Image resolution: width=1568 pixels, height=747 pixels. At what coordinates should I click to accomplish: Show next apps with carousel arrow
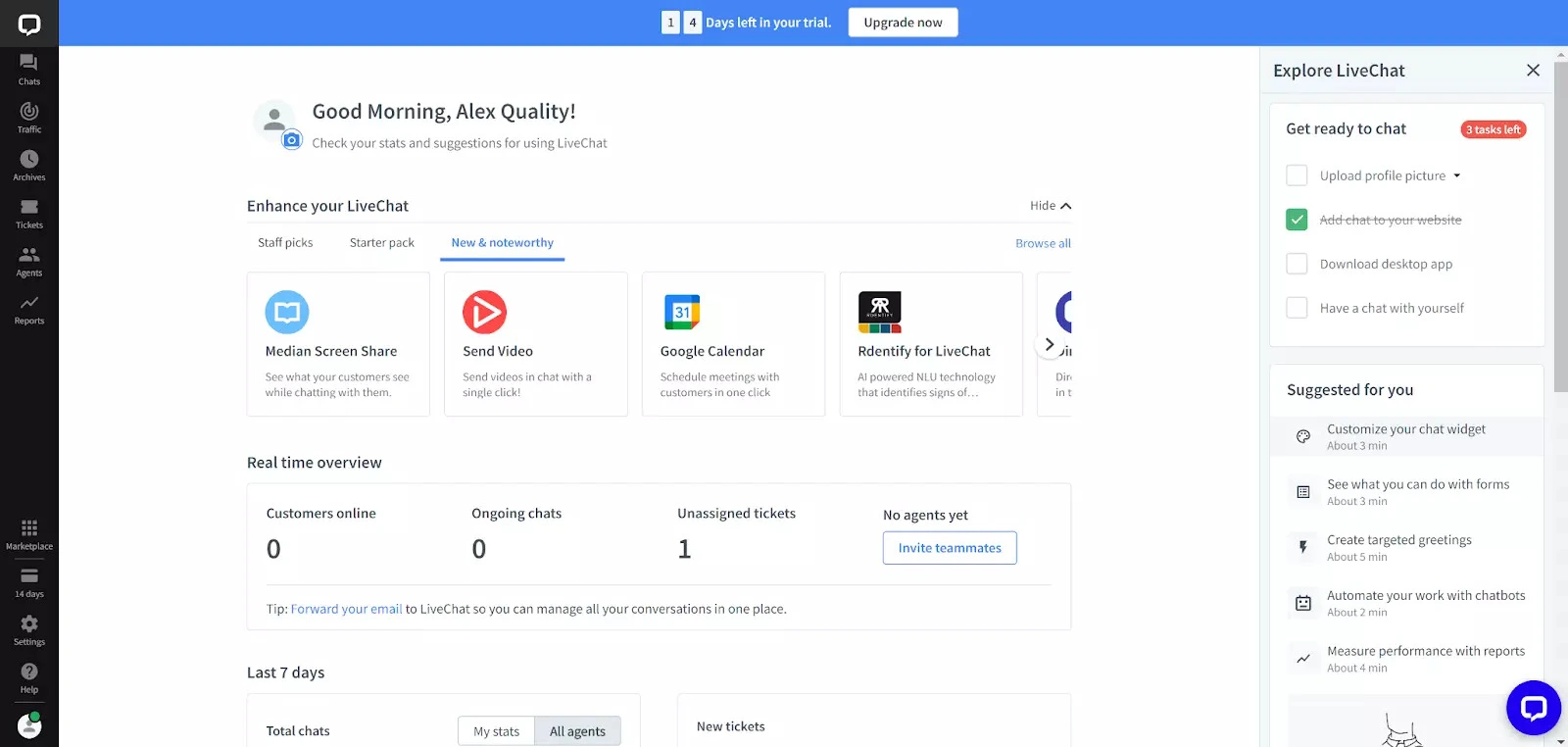[1050, 344]
